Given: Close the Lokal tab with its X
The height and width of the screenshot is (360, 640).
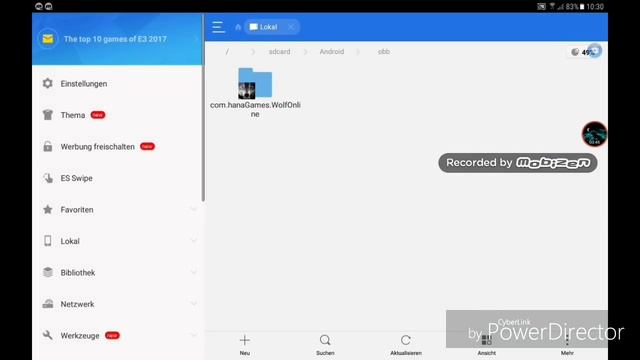Looking at the screenshot, I should pos(291,27).
